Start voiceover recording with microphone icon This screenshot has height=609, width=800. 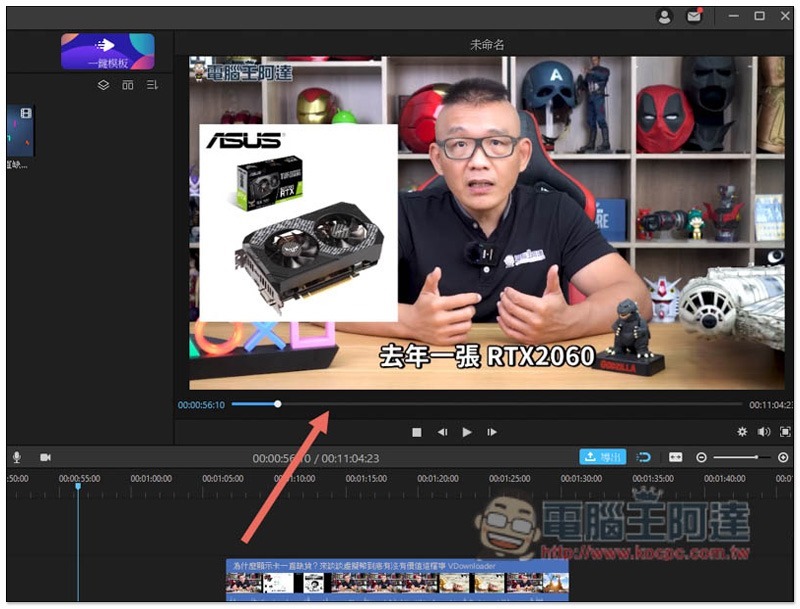tap(17, 457)
